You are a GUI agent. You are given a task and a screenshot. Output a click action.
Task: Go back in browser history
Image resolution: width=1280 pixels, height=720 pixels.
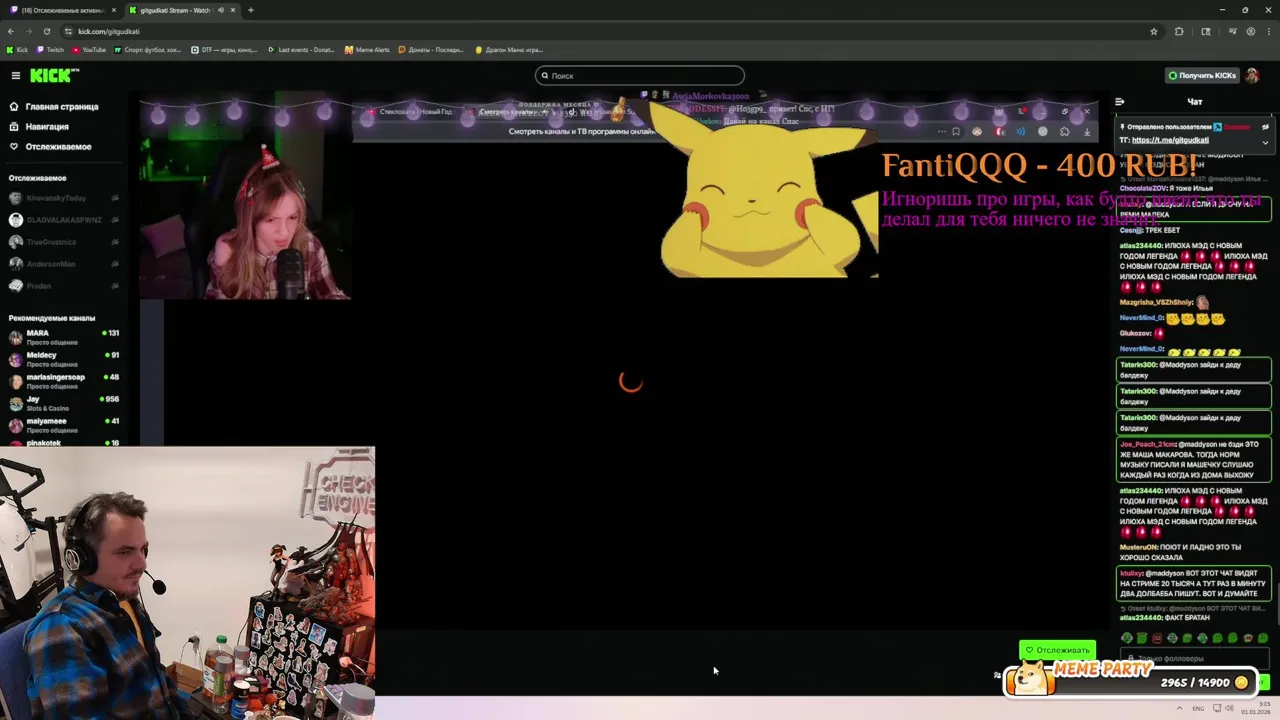pyautogui.click(x=11, y=31)
